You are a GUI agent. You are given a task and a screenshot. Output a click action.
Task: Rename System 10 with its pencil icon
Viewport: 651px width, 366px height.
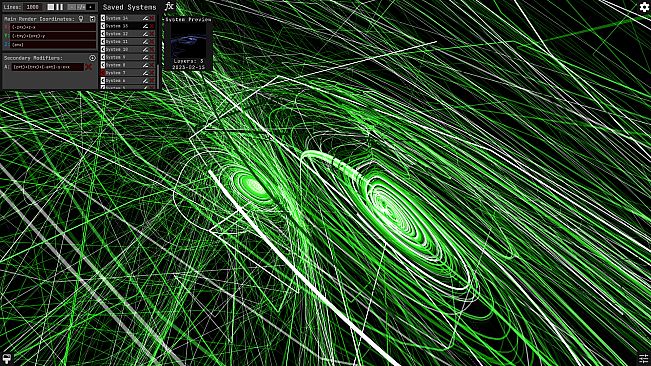pyautogui.click(x=145, y=49)
